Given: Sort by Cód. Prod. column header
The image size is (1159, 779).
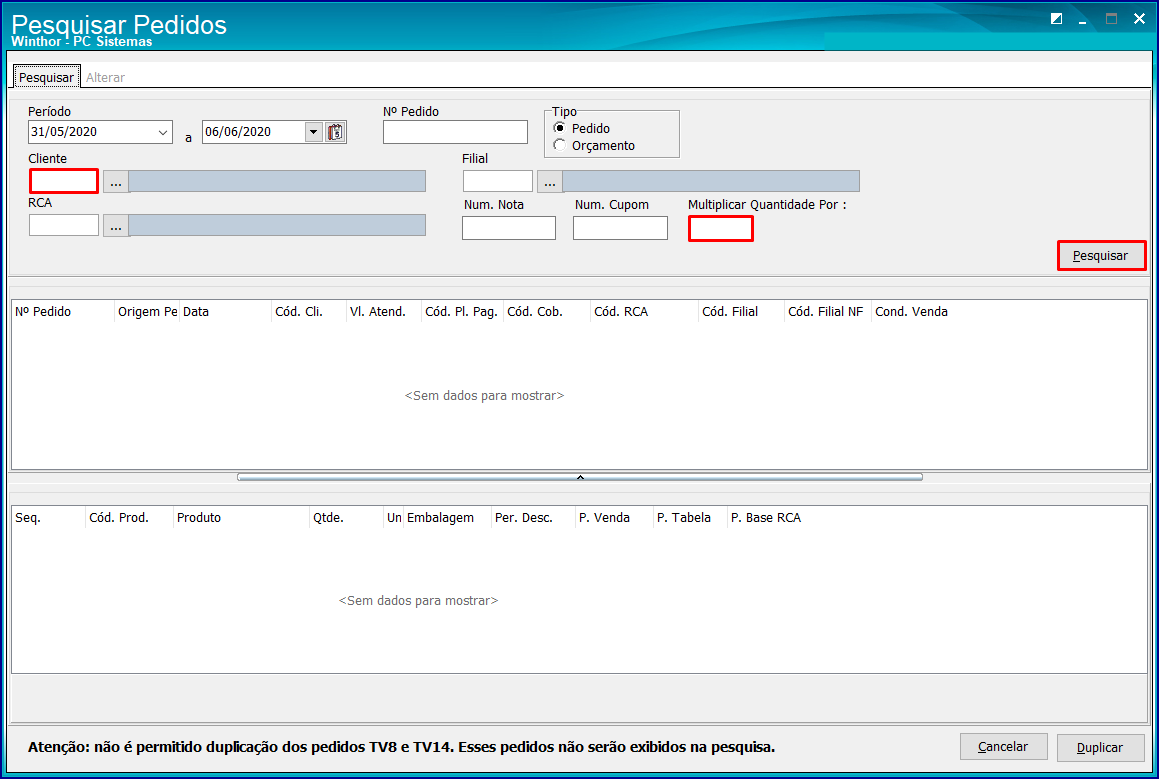Looking at the screenshot, I should (129, 518).
